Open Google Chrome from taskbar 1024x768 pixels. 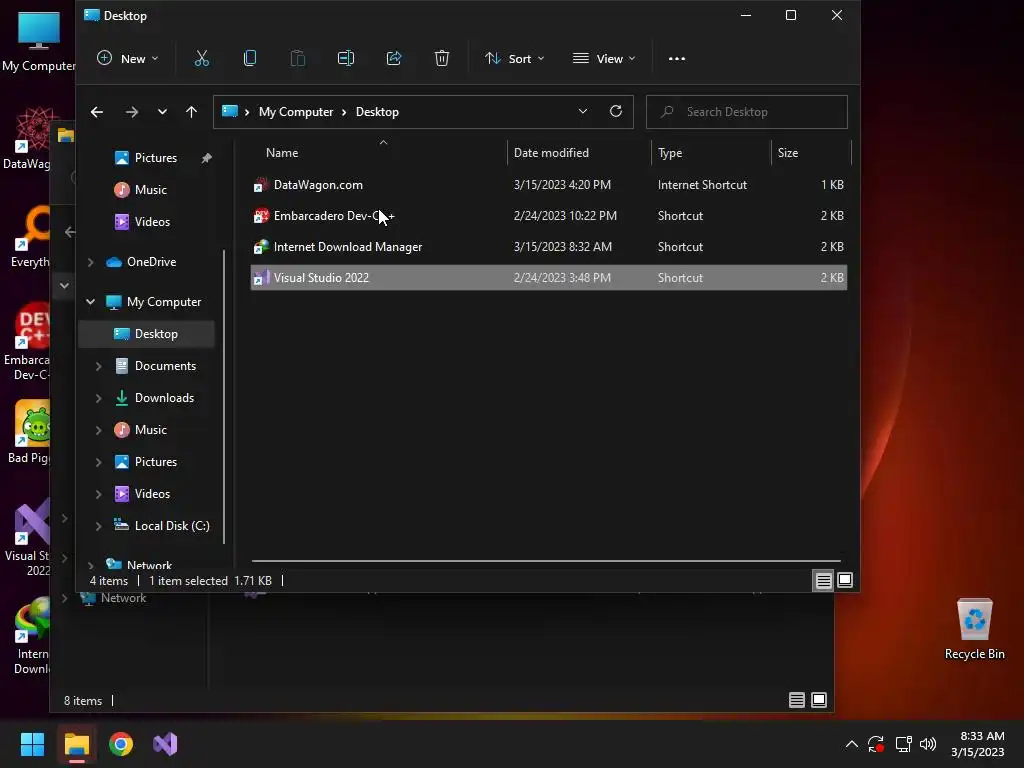pos(121,744)
